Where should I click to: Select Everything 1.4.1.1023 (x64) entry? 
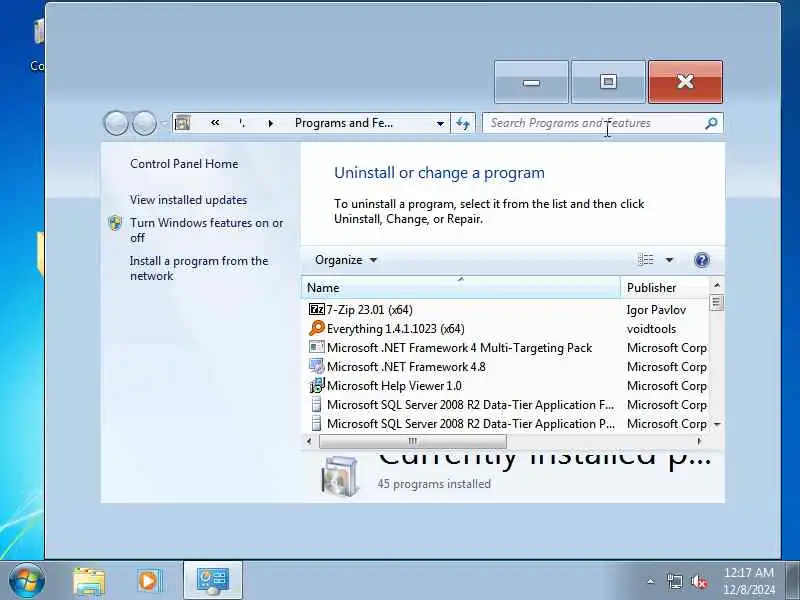pos(395,329)
